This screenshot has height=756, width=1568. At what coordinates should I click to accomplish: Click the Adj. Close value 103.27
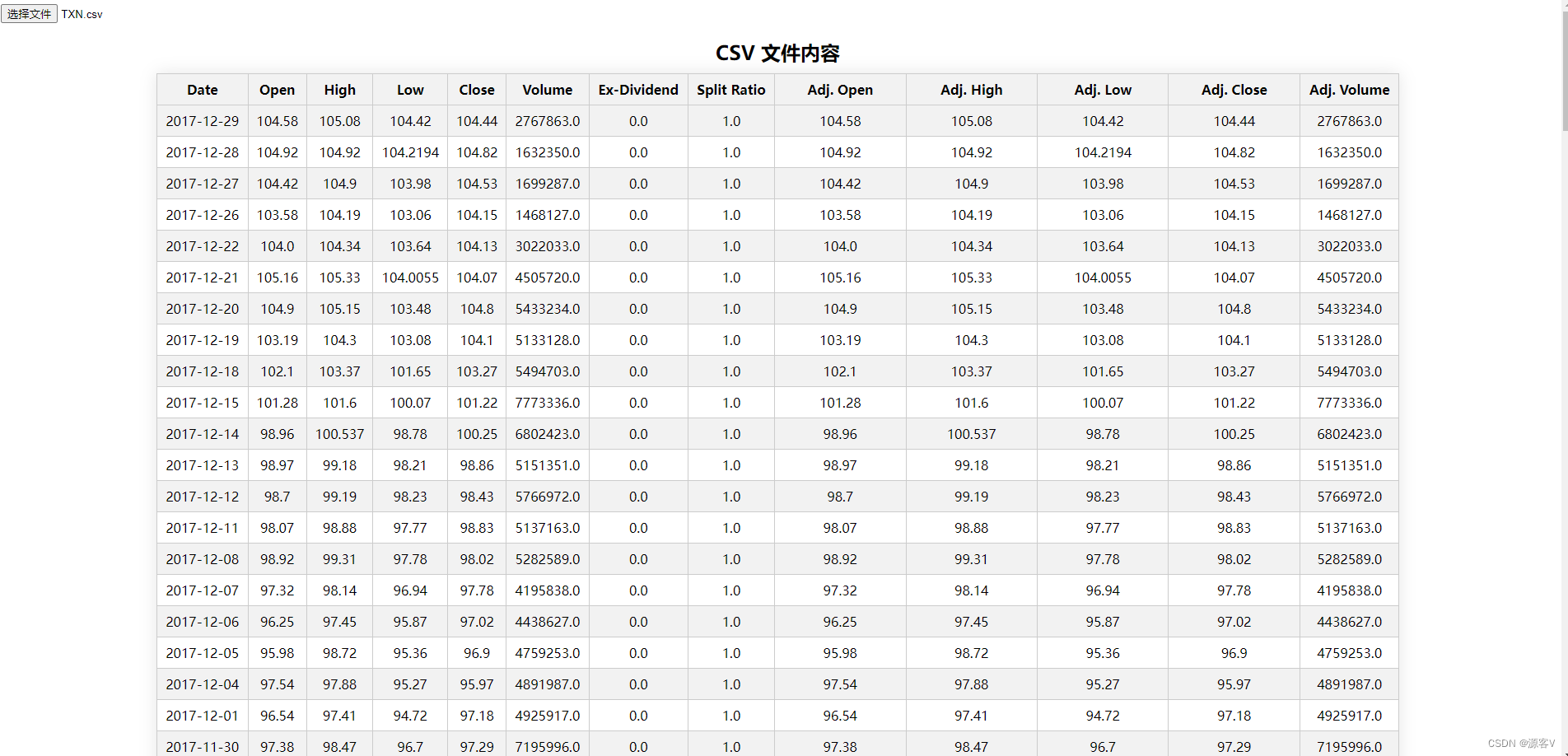click(1234, 371)
